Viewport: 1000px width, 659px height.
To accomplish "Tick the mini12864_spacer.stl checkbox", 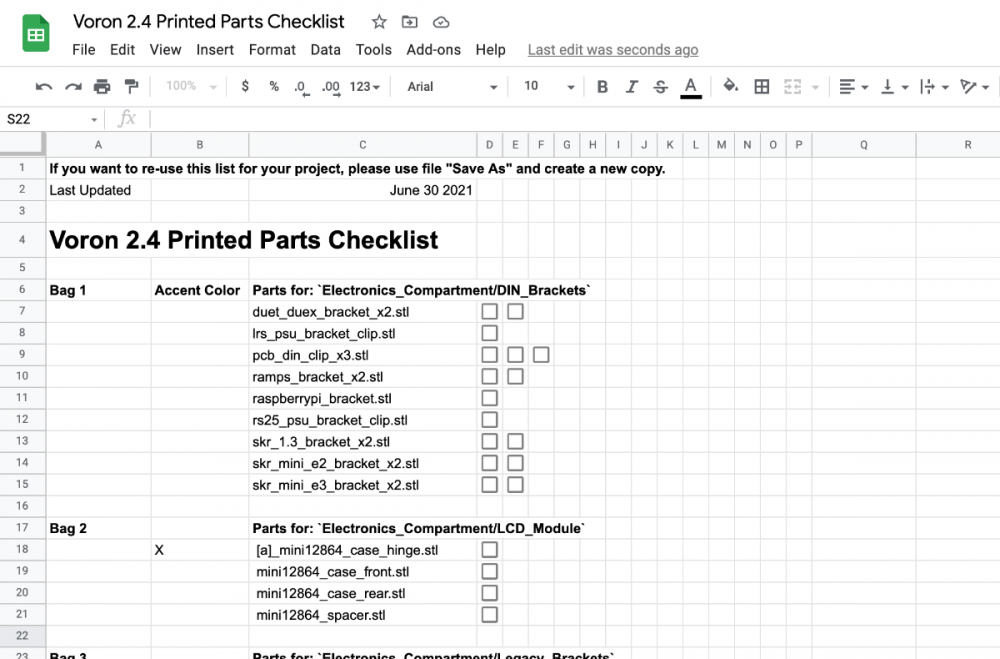I will [489, 614].
